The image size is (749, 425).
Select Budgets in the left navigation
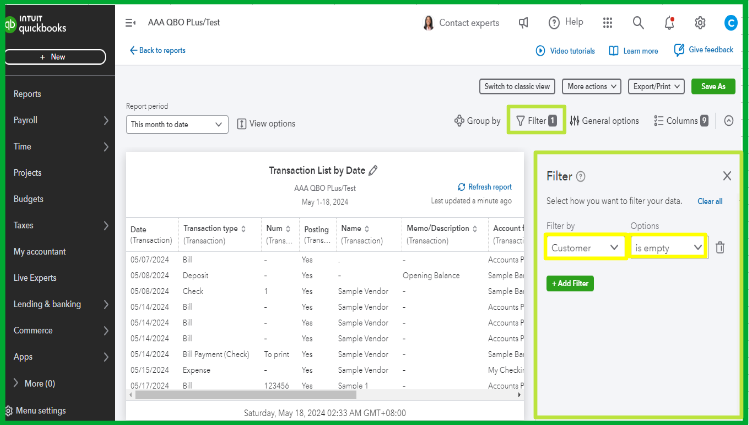[28, 199]
